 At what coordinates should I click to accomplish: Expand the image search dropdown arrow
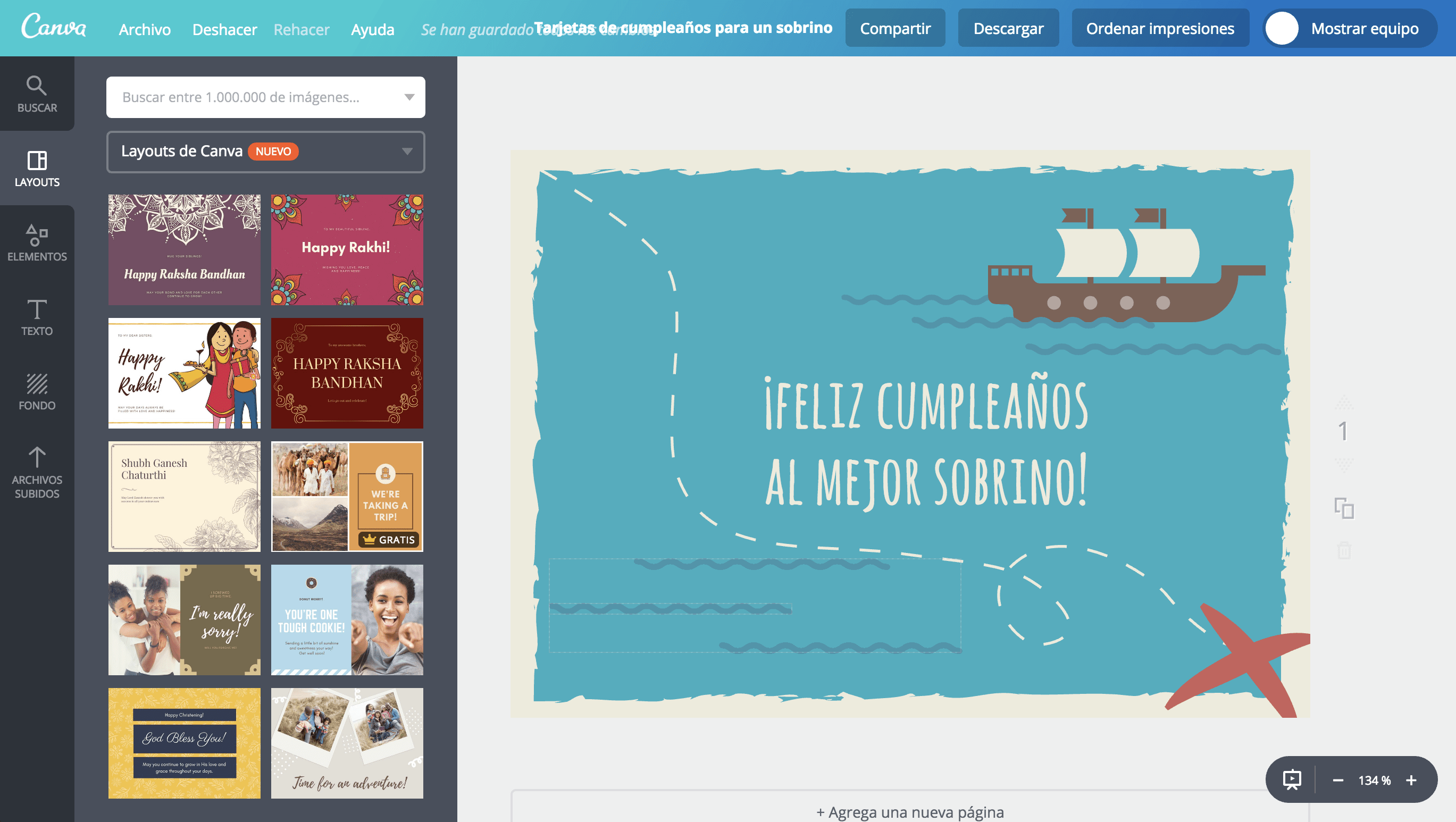(x=409, y=97)
